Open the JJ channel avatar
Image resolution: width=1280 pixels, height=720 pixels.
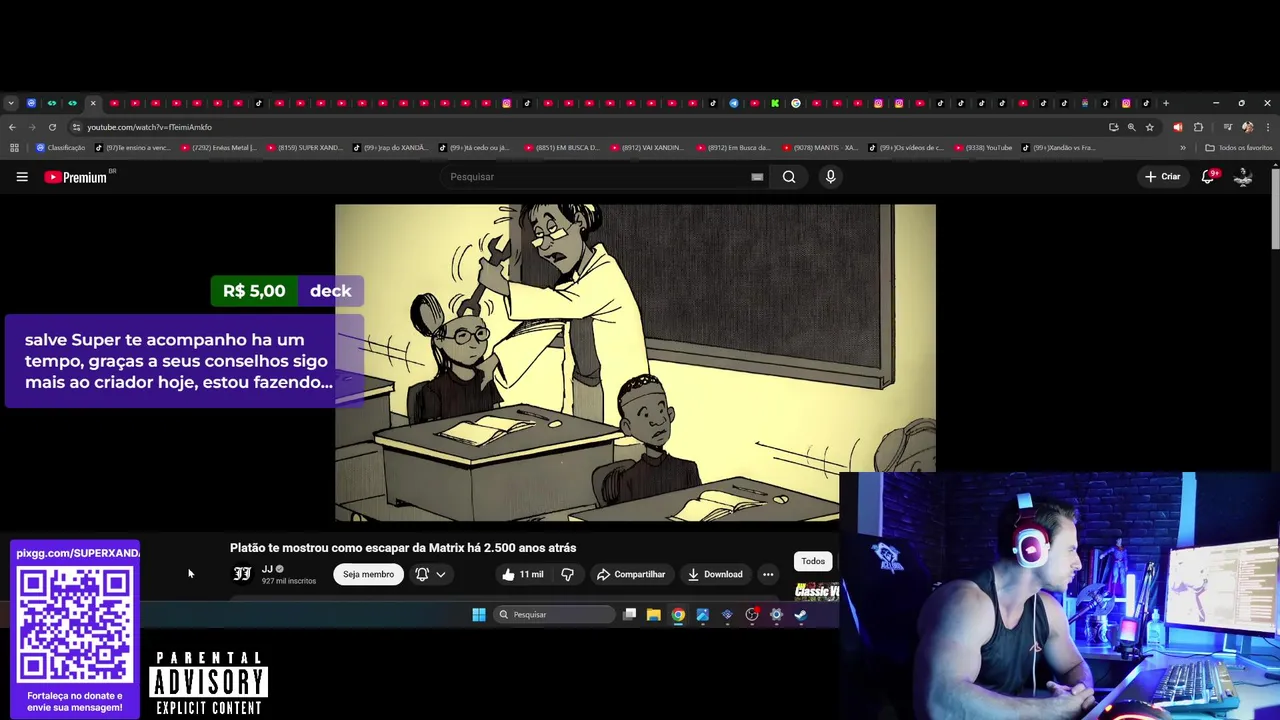click(242, 574)
